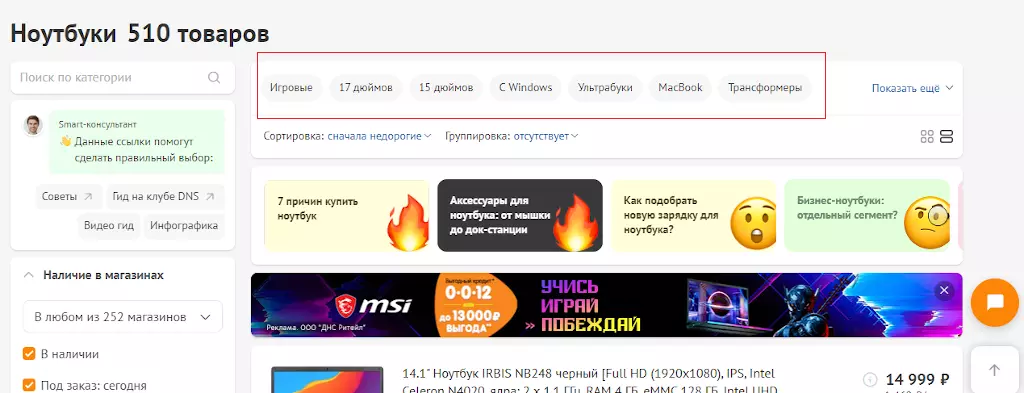
Task: Select the "17 дюймов" filter tag
Action: [x=366, y=87]
